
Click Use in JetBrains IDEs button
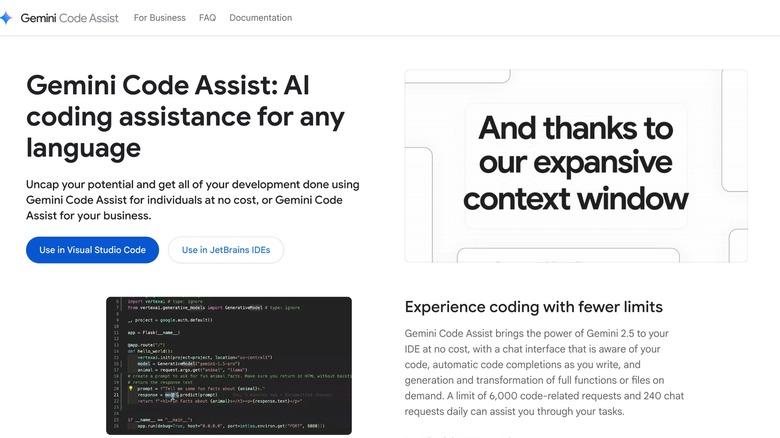226,250
